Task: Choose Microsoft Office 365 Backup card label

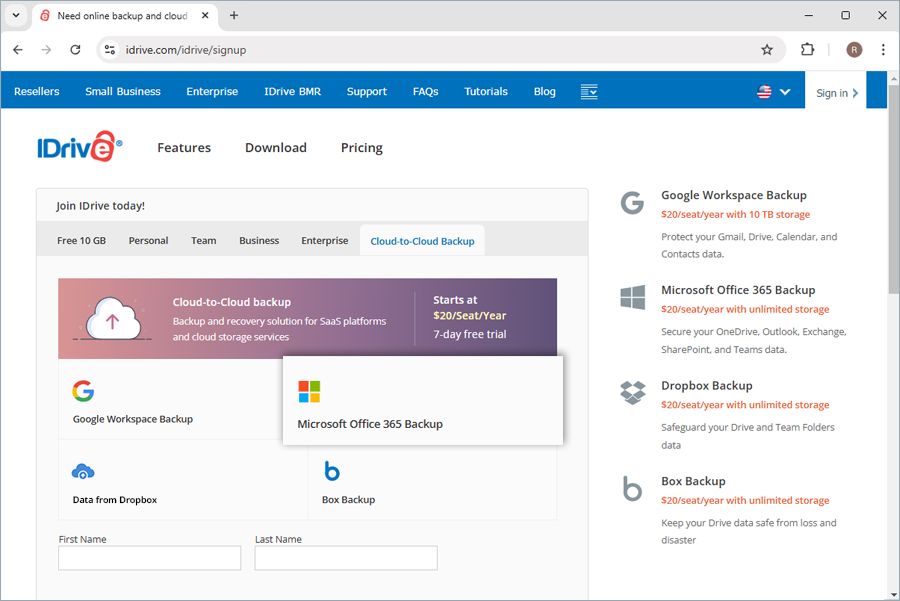Action: (x=370, y=424)
